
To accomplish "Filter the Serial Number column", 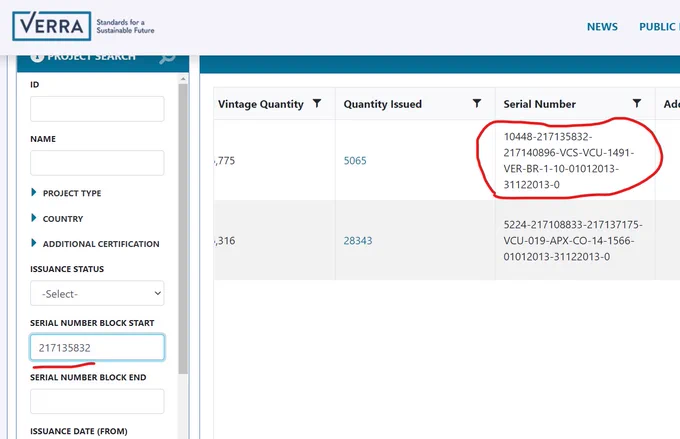I will pyautogui.click(x=637, y=103).
